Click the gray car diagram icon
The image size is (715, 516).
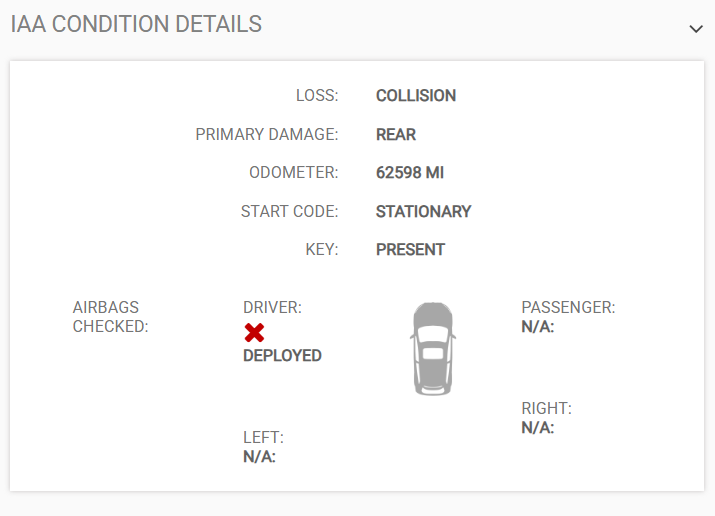coord(432,348)
